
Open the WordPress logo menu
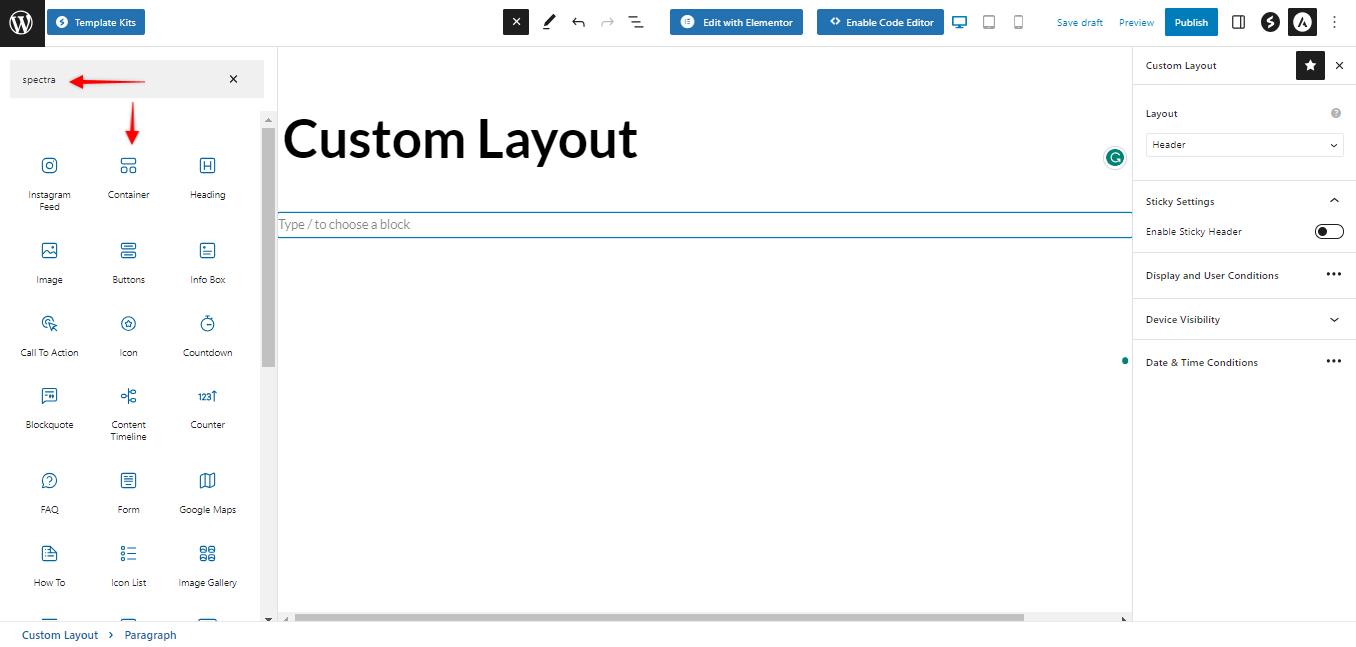click(21, 22)
